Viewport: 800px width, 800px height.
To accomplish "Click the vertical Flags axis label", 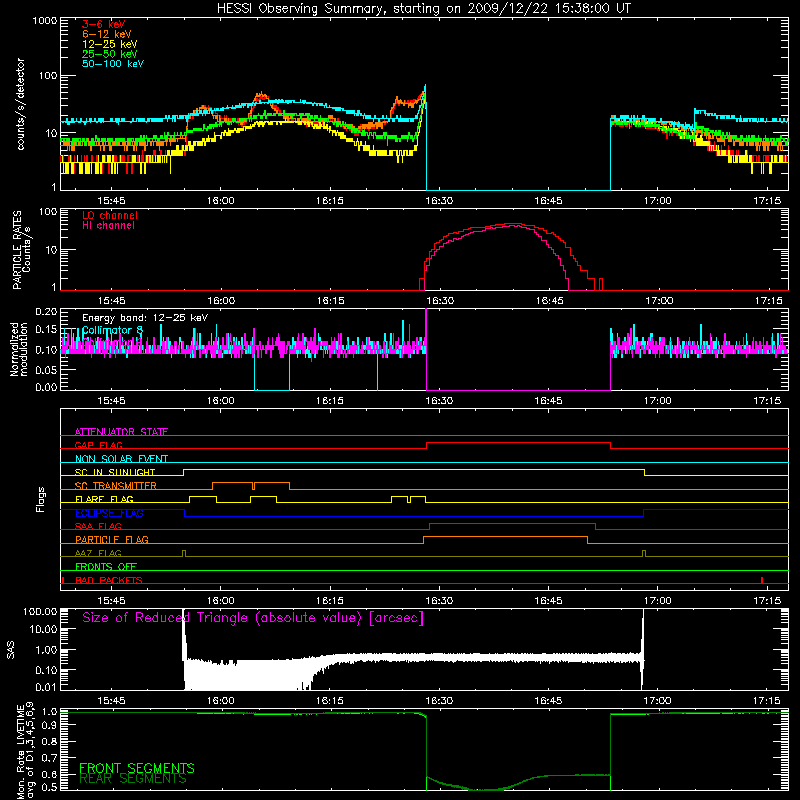I will (x=41, y=499).
